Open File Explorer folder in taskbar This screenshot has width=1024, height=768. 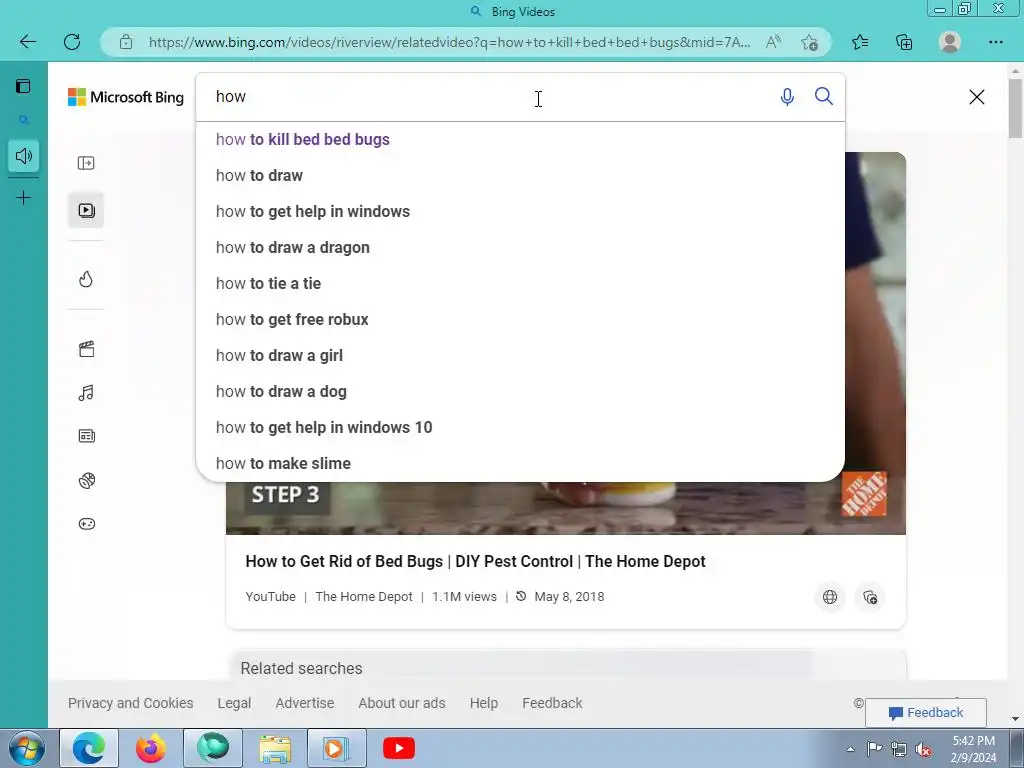coord(275,748)
